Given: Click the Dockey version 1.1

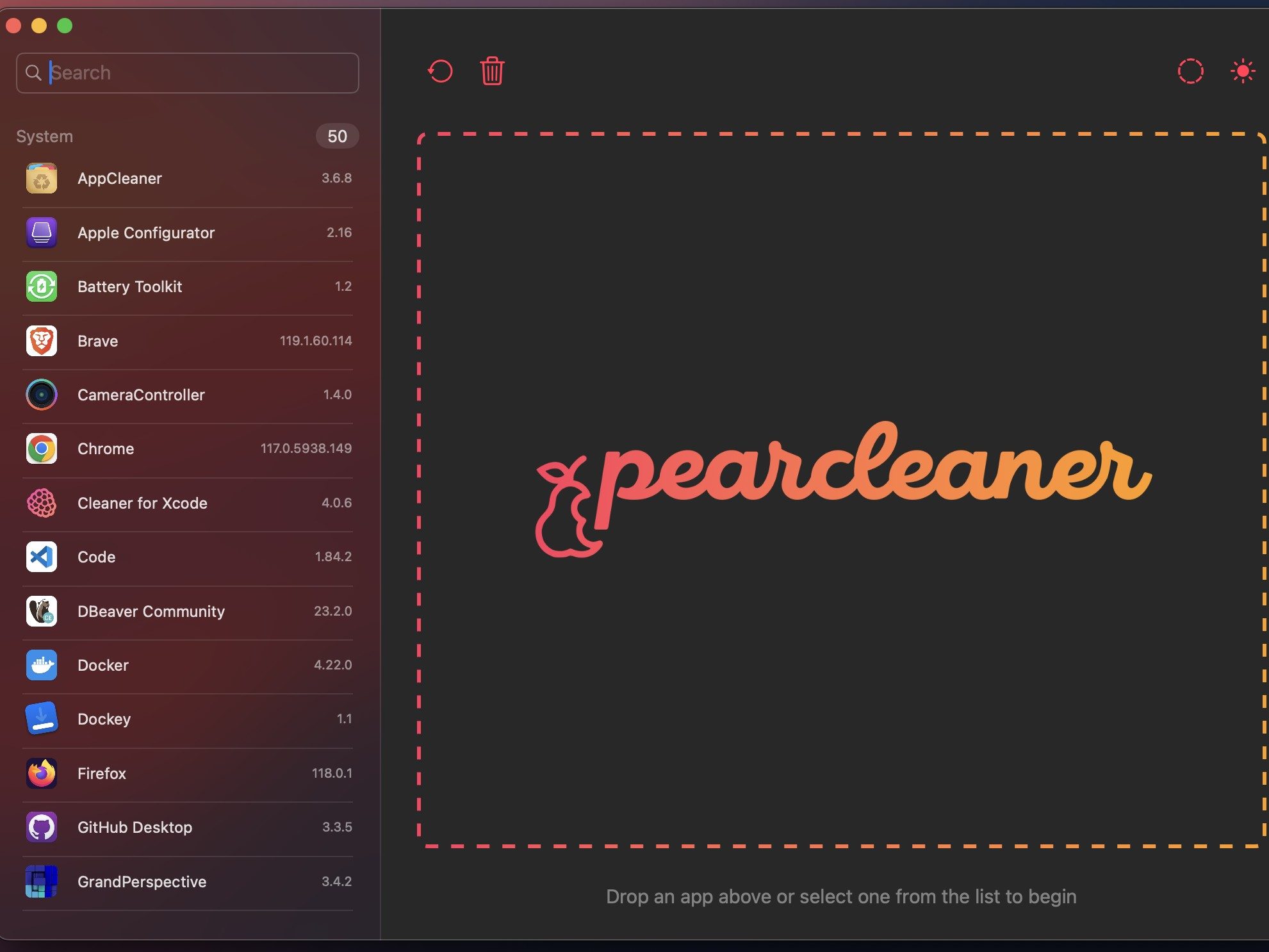Looking at the screenshot, I should (345, 719).
